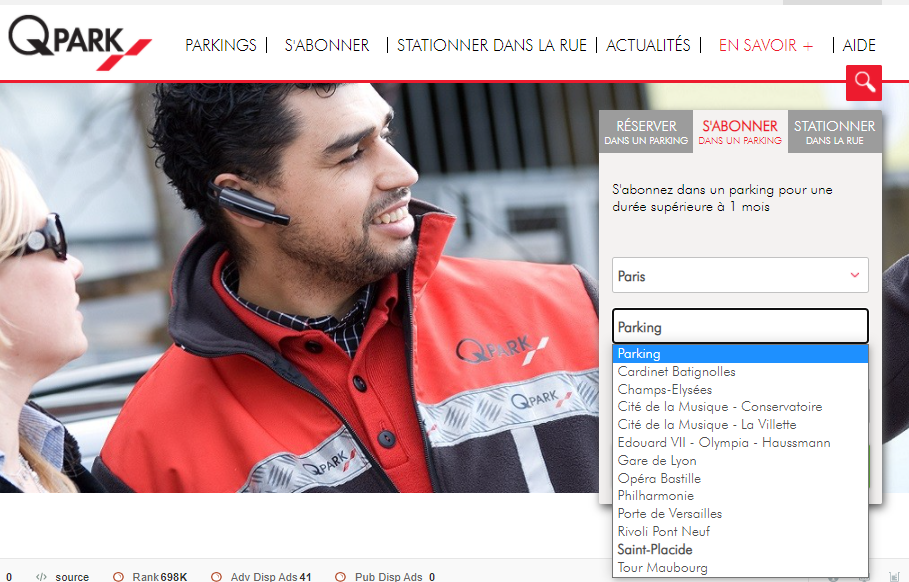The height and width of the screenshot is (582, 909).
Task: Click the Parking select box
Action: (x=740, y=326)
